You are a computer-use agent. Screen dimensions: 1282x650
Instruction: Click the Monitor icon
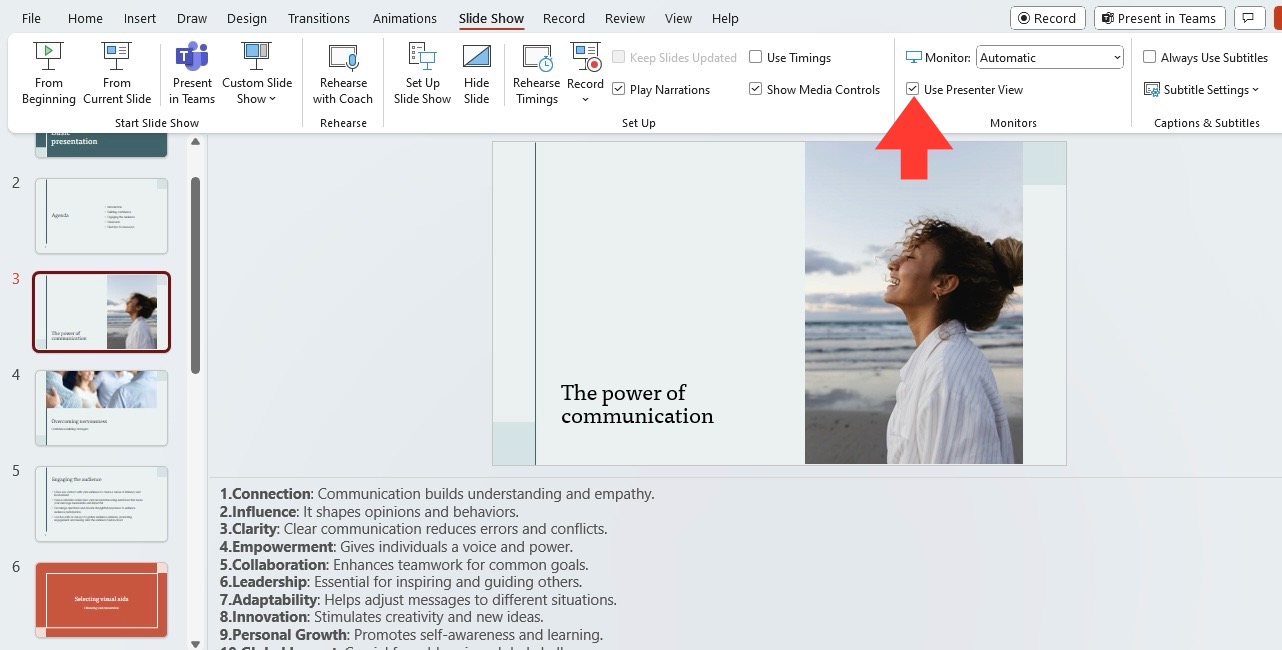914,58
